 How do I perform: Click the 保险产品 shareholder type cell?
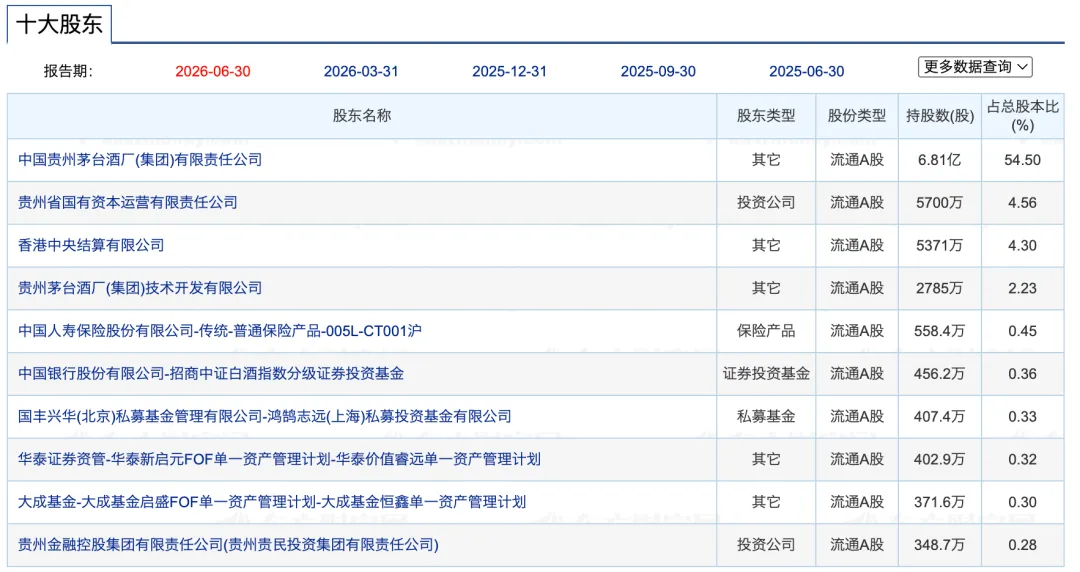pyautogui.click(x=766, y=331)
